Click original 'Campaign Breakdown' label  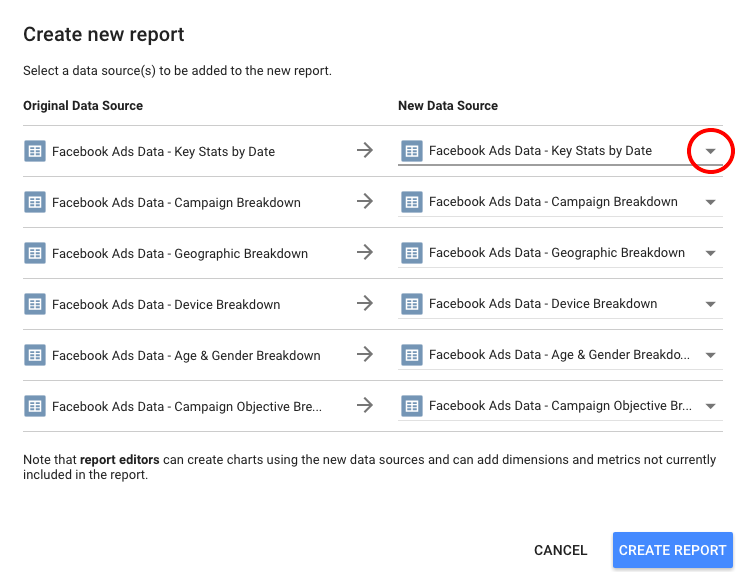(x=176, y=203)
